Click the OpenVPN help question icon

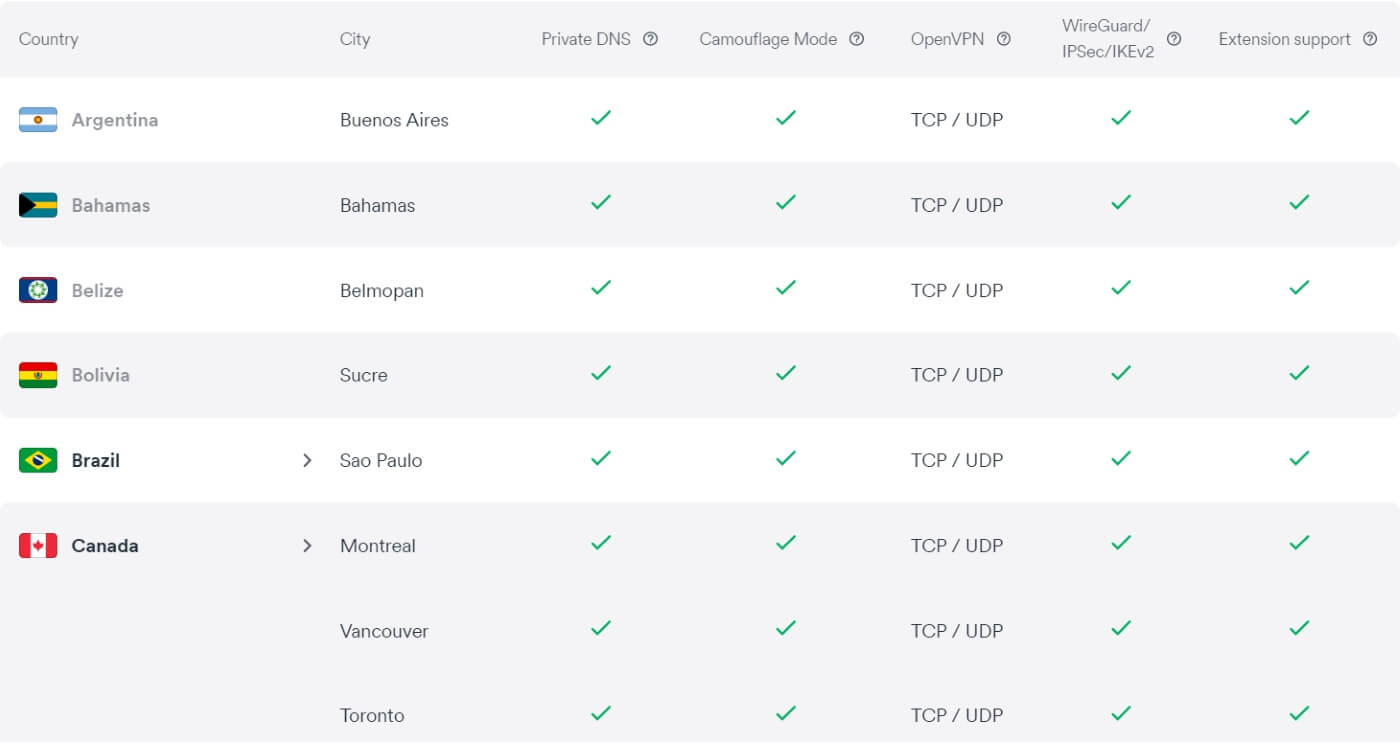click(1003, 39)
